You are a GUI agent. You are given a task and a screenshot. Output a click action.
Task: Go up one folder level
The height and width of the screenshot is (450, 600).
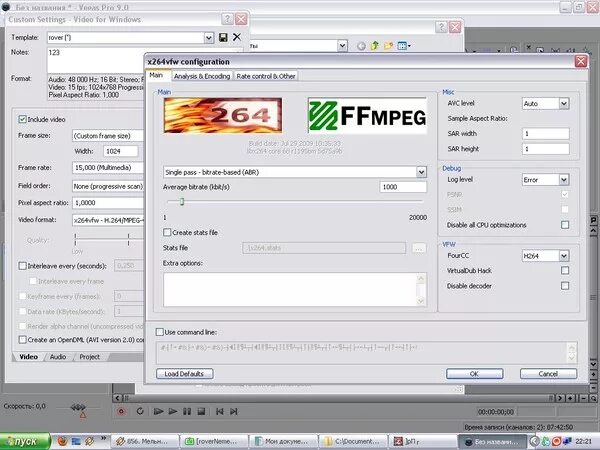tap(375, 46)
